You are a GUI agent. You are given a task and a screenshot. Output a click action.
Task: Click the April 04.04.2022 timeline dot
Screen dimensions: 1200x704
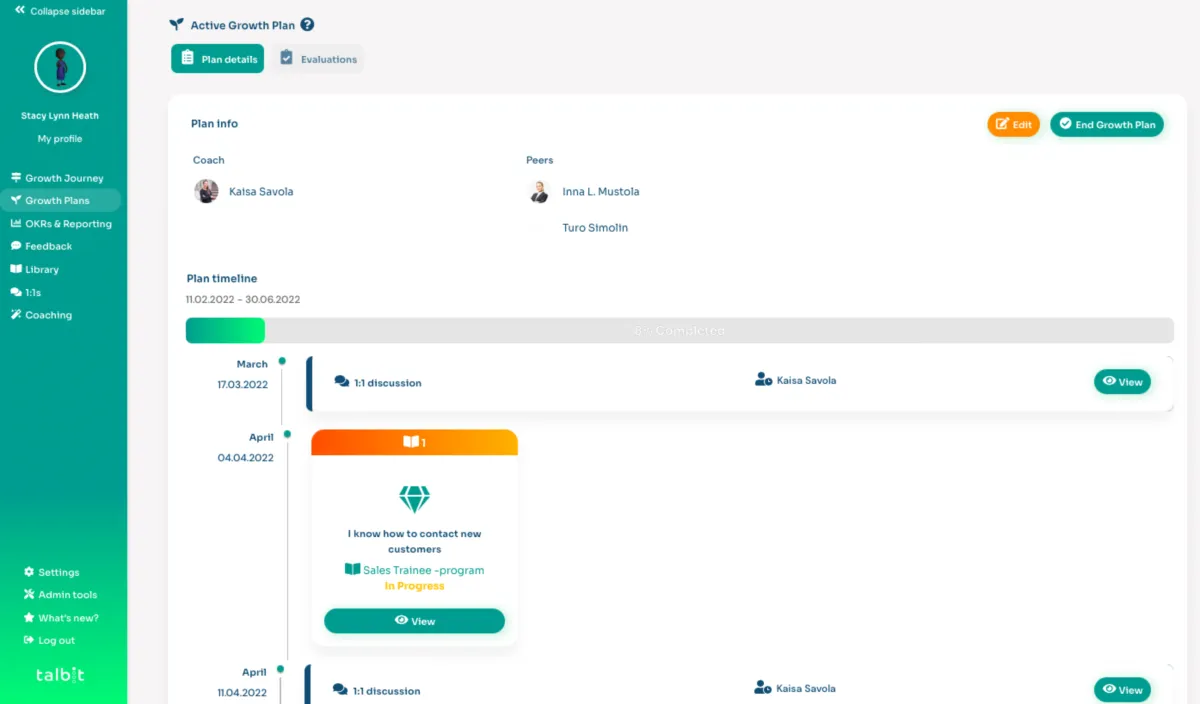pos(286,435)
